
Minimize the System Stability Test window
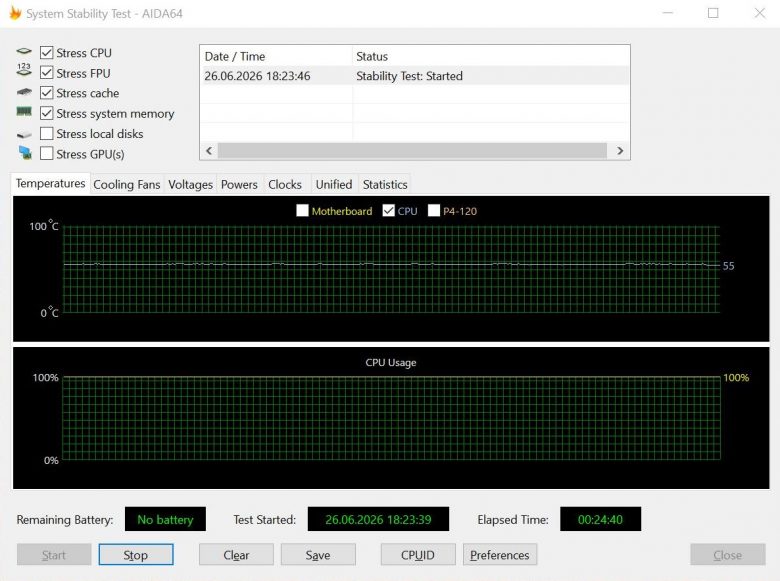click(x=668, y=13)
